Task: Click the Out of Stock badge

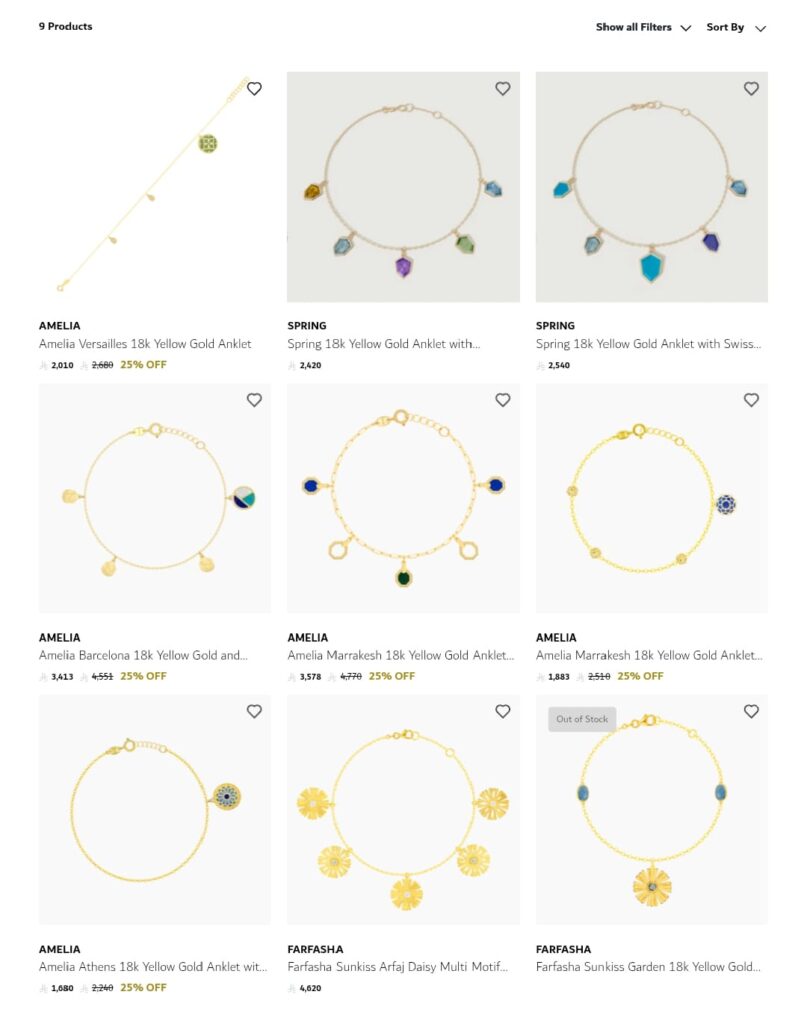Action: pos(582,719)
